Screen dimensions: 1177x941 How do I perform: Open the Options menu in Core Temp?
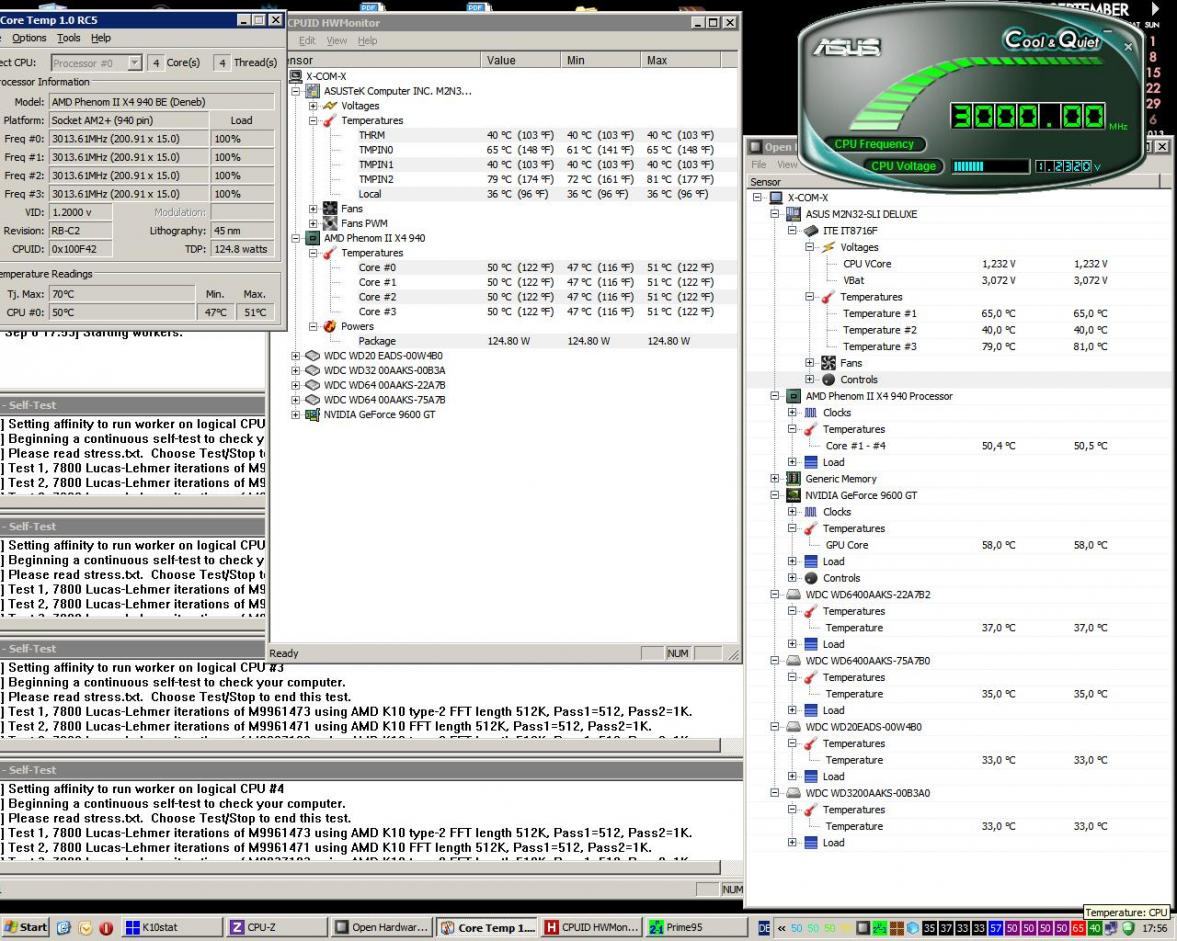29,38
